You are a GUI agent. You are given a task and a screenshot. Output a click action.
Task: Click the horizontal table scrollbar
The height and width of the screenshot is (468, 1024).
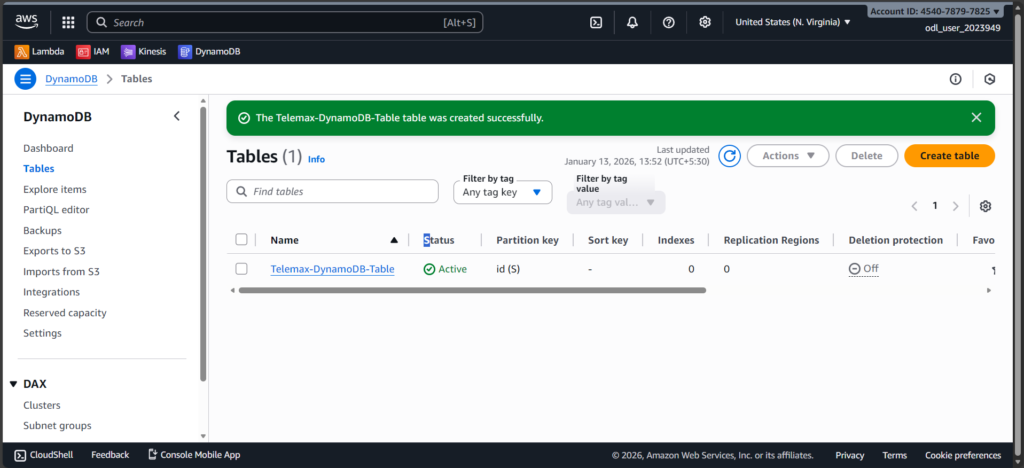(472, 290)
